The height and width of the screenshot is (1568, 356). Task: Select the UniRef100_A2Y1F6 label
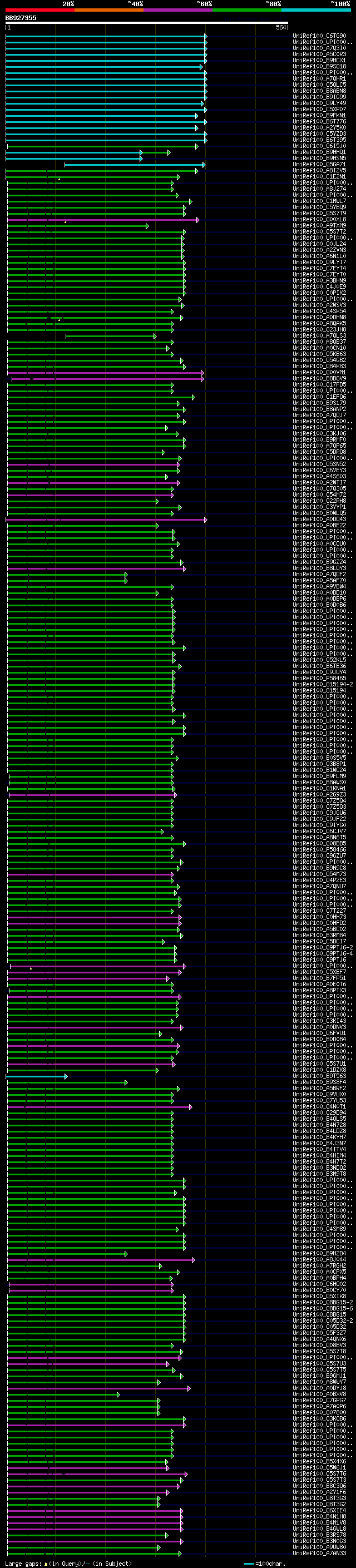(x=319, y=1492)
